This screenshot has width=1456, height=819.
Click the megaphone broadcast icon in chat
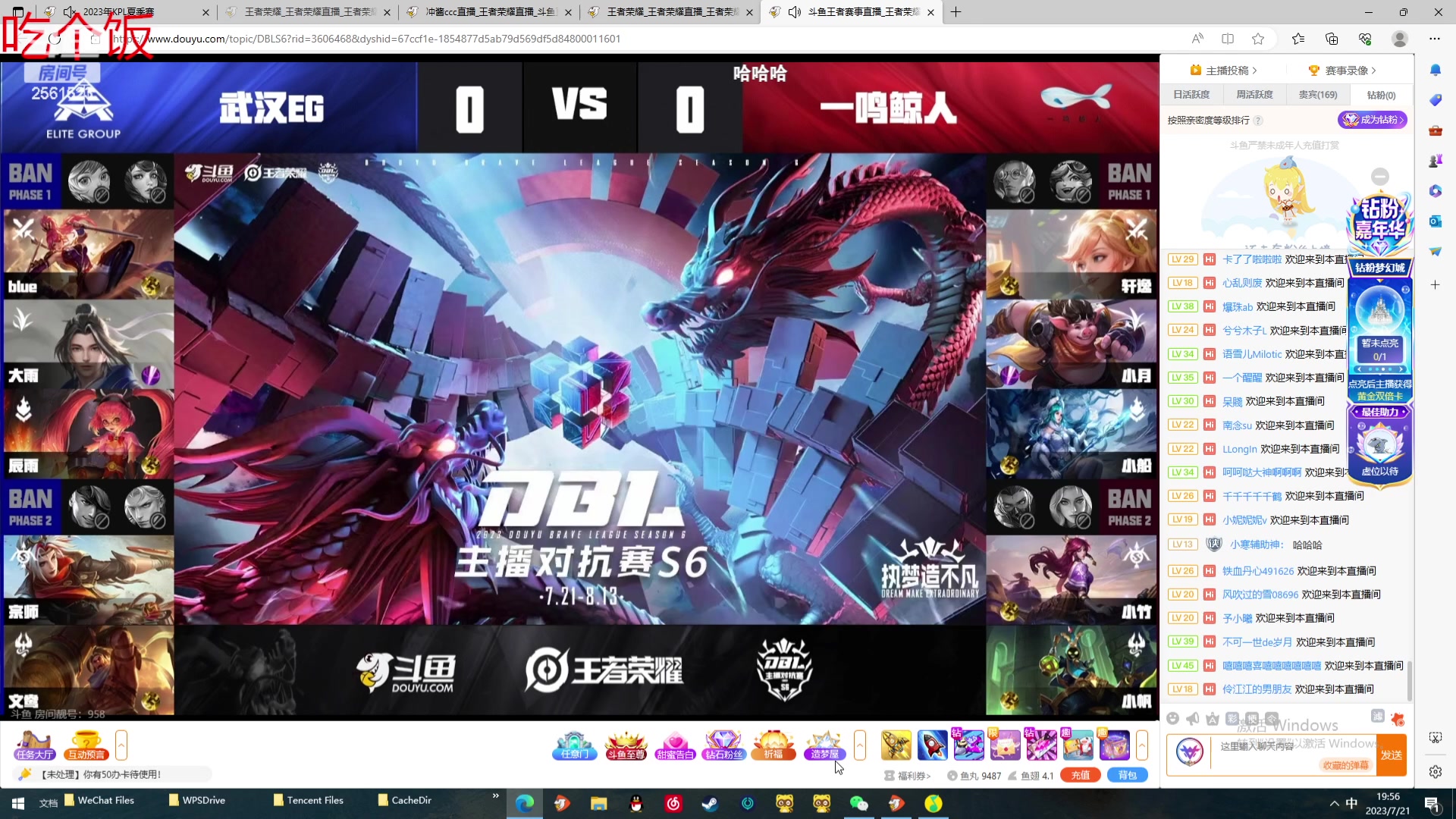(1193, 718)
